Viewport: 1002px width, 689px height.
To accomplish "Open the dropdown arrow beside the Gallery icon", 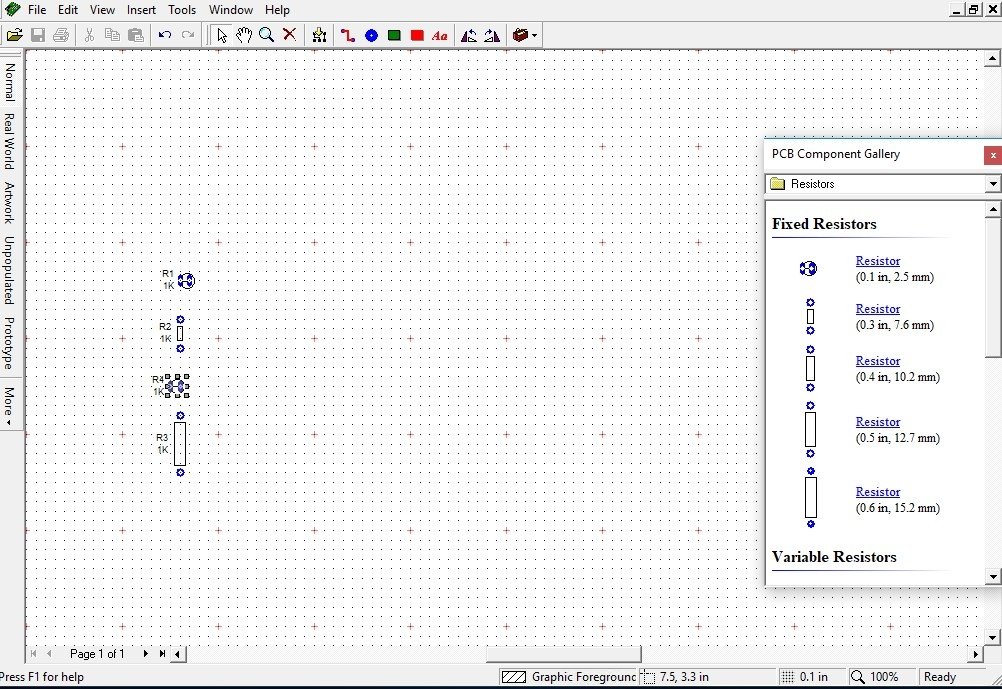I will 534,36.
